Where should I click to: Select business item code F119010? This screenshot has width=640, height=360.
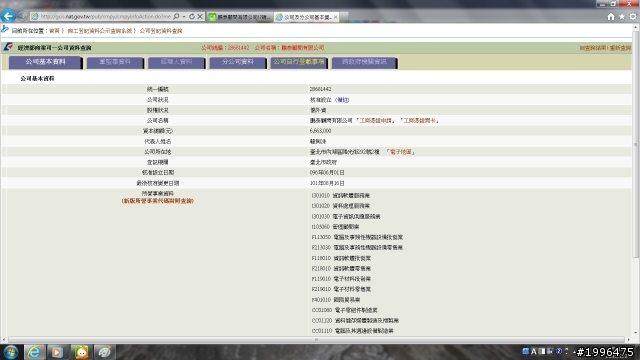pyautogui.click(x=321, y=279)
